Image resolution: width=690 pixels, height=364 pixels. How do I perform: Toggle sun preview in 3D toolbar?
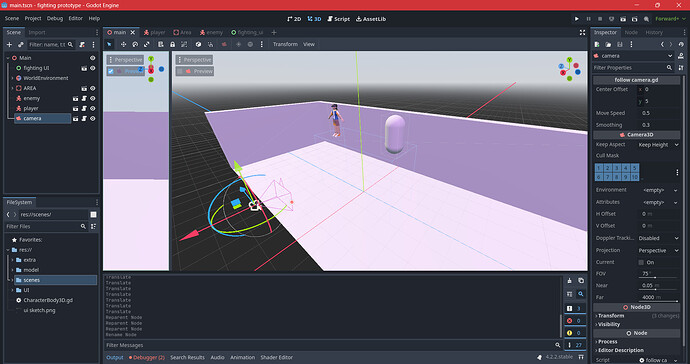[239, 44]
